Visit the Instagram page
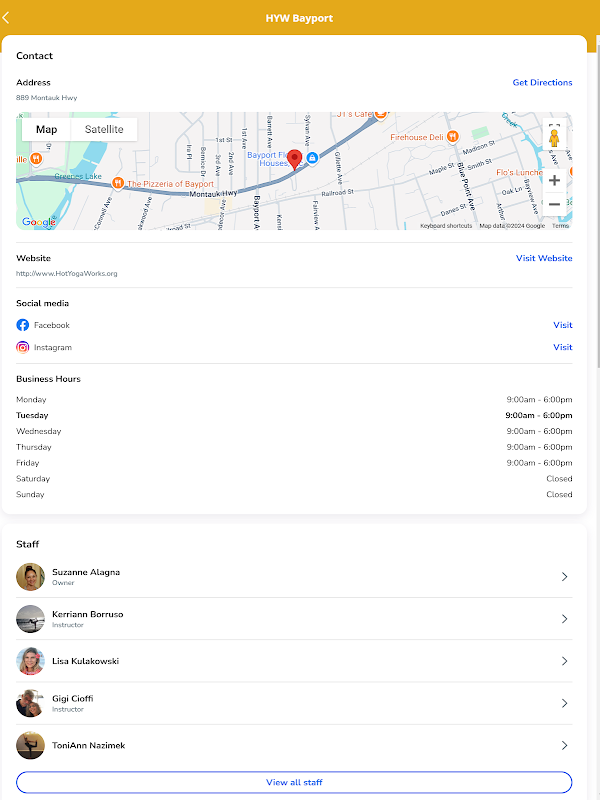This screenshot has height=800, width=600. (563, 347)
